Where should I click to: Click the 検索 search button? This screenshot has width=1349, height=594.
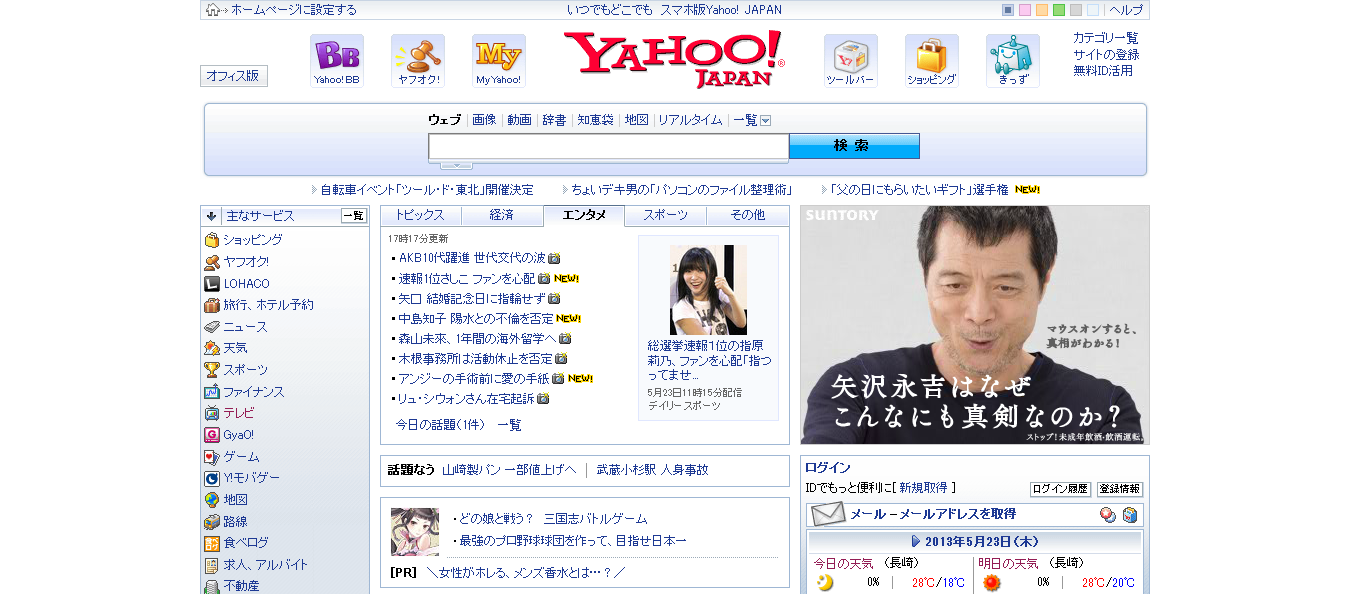[x=854, y=146]
